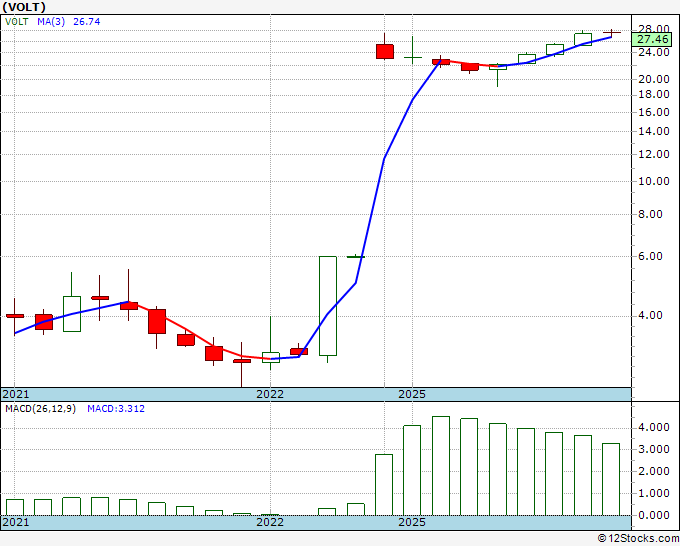
Task: Click the last MACD histogram bar near 3.3
Action: tap(611, 479)
